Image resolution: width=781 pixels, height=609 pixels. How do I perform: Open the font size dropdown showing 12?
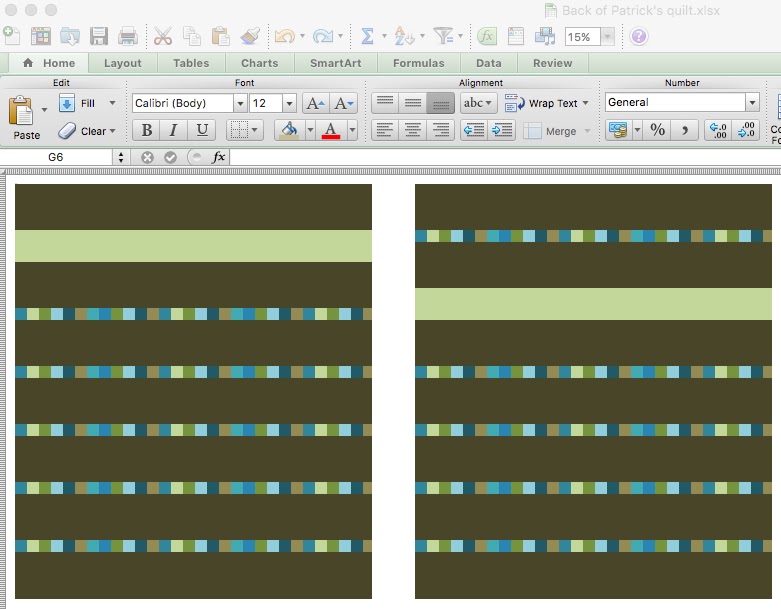(x=289, y=104)
